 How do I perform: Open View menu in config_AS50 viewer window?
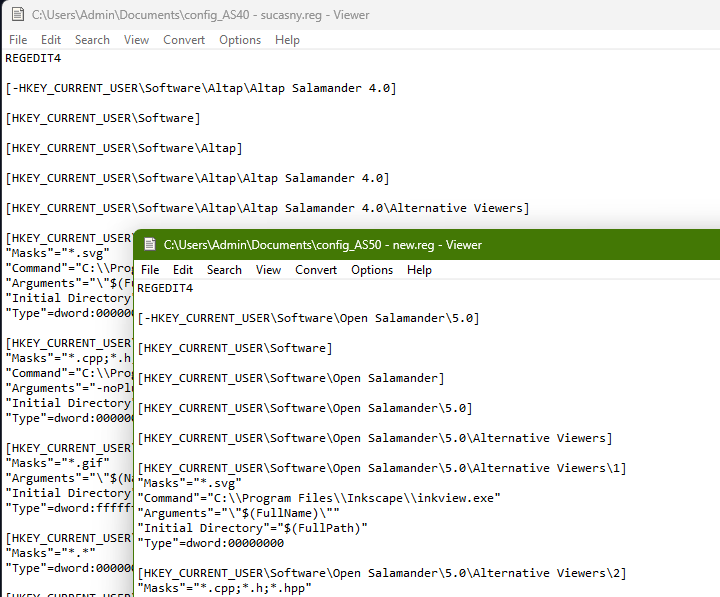[268, 270]
